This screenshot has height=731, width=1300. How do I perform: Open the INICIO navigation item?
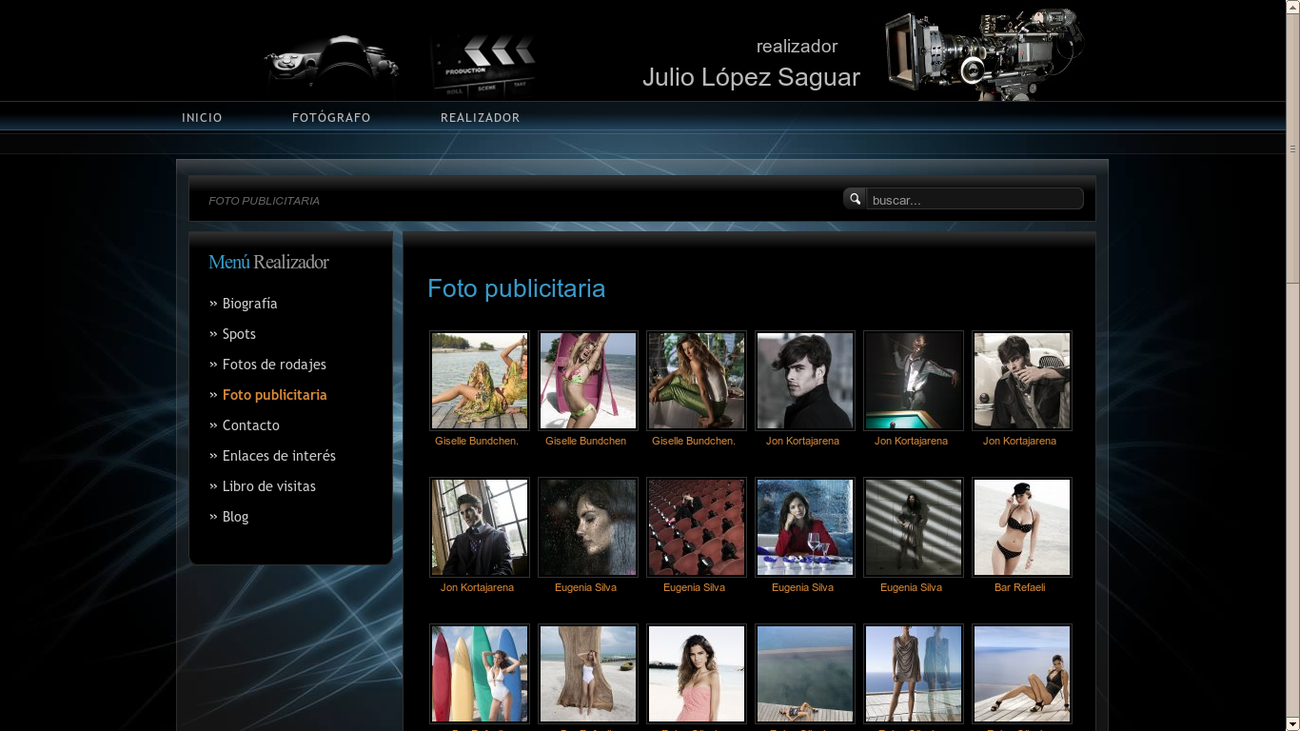click(202, 118)
